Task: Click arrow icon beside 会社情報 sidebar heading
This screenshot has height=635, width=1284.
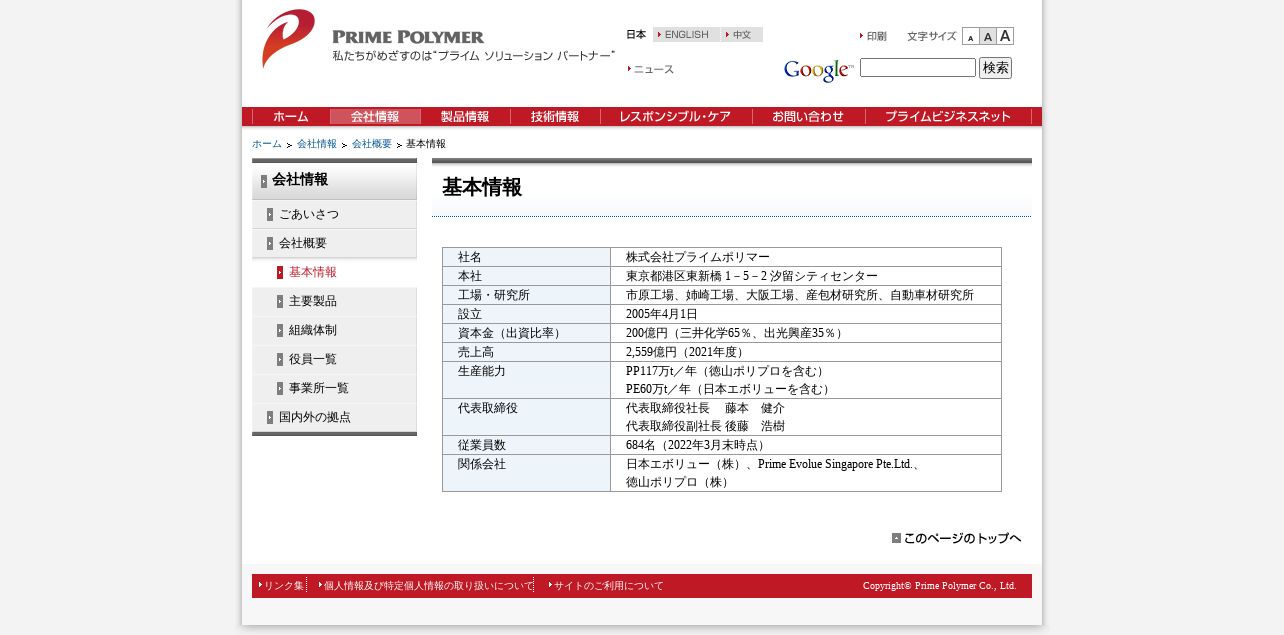Action: [x=264, y=182]
